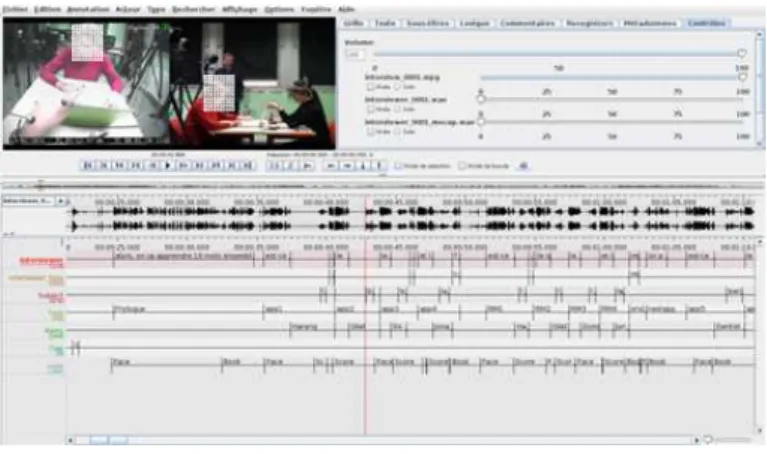Viewport: 767px width, 454px height.
Task: Switch to the Reconnaisseurs tab
Action: [x=589, y=23]
